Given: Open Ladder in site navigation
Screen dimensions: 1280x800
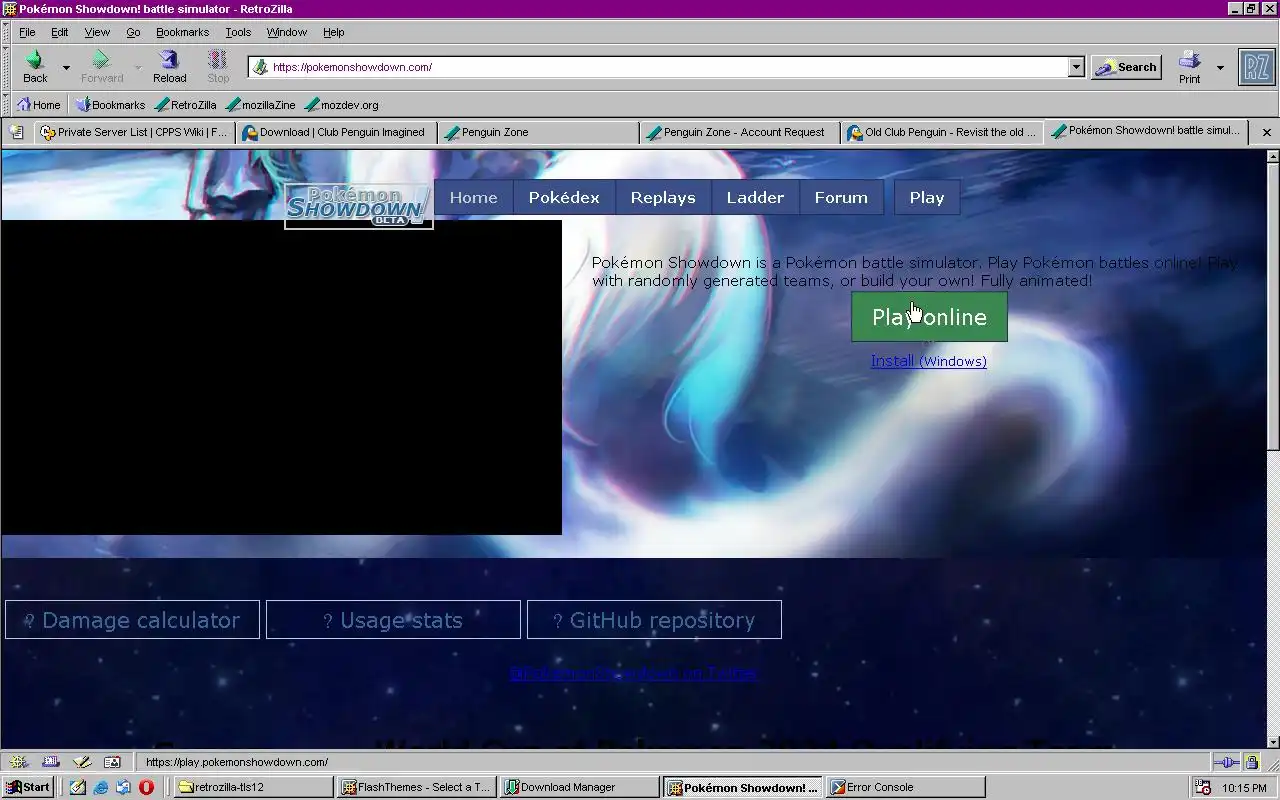Looking at the screenshot, I should click(x=755, y=197).
